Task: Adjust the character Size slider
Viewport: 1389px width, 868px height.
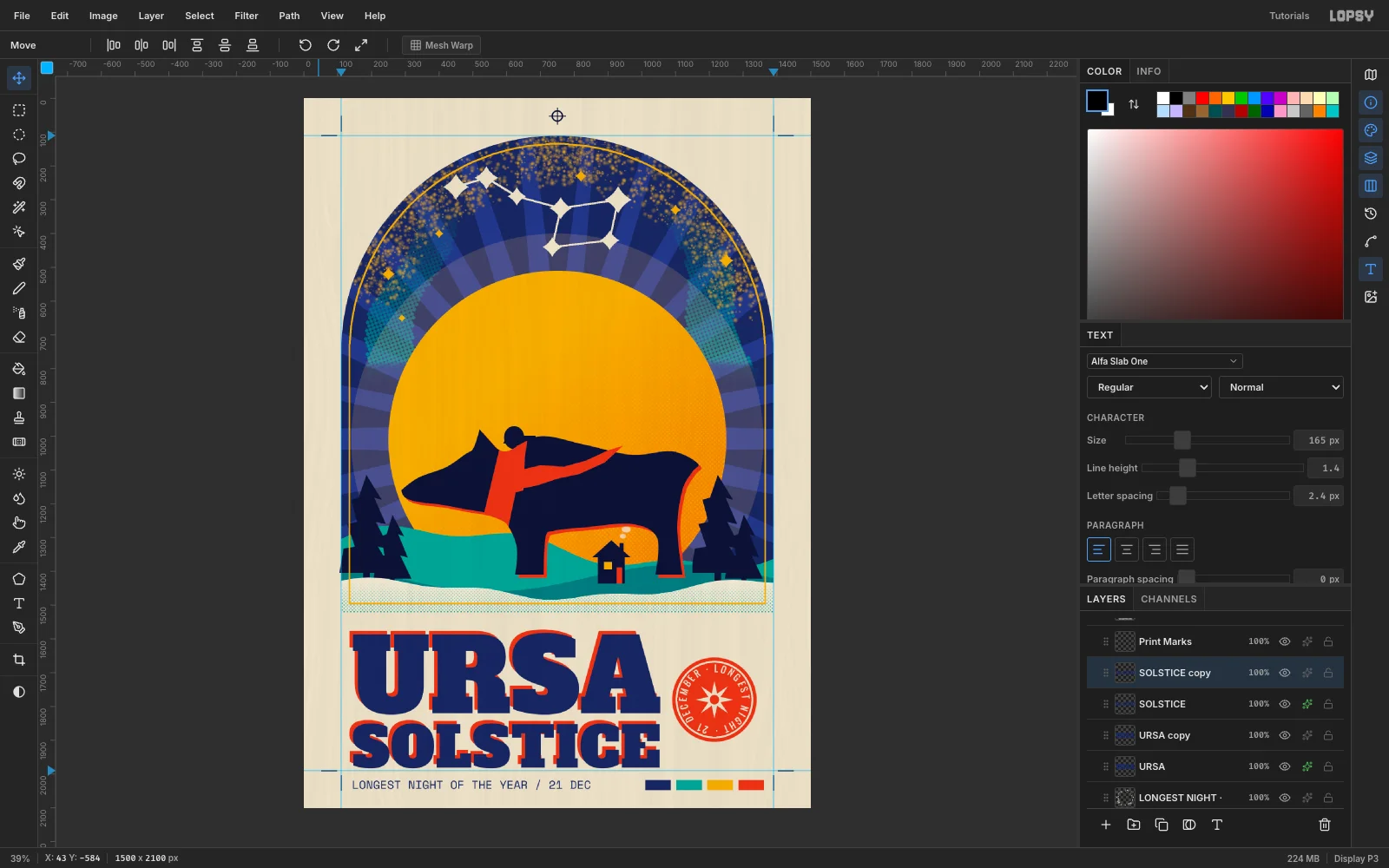Action: (x=1207, y=440)
